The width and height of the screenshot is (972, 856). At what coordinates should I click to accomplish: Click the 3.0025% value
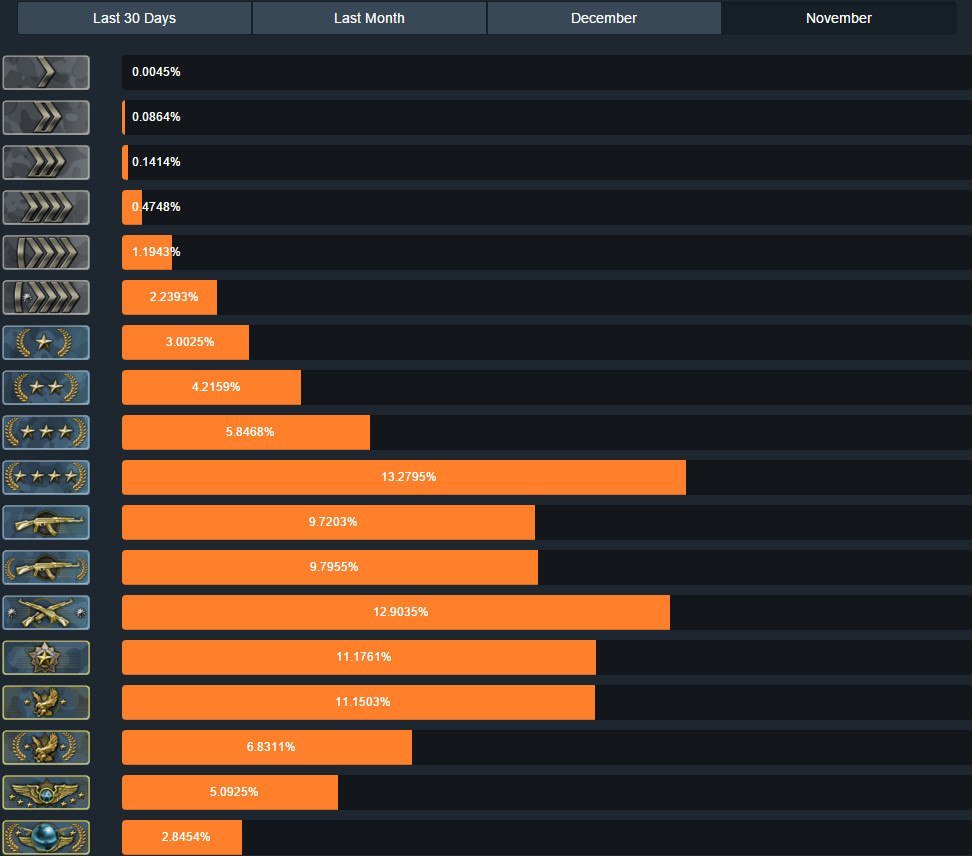[x=190, y=342]
